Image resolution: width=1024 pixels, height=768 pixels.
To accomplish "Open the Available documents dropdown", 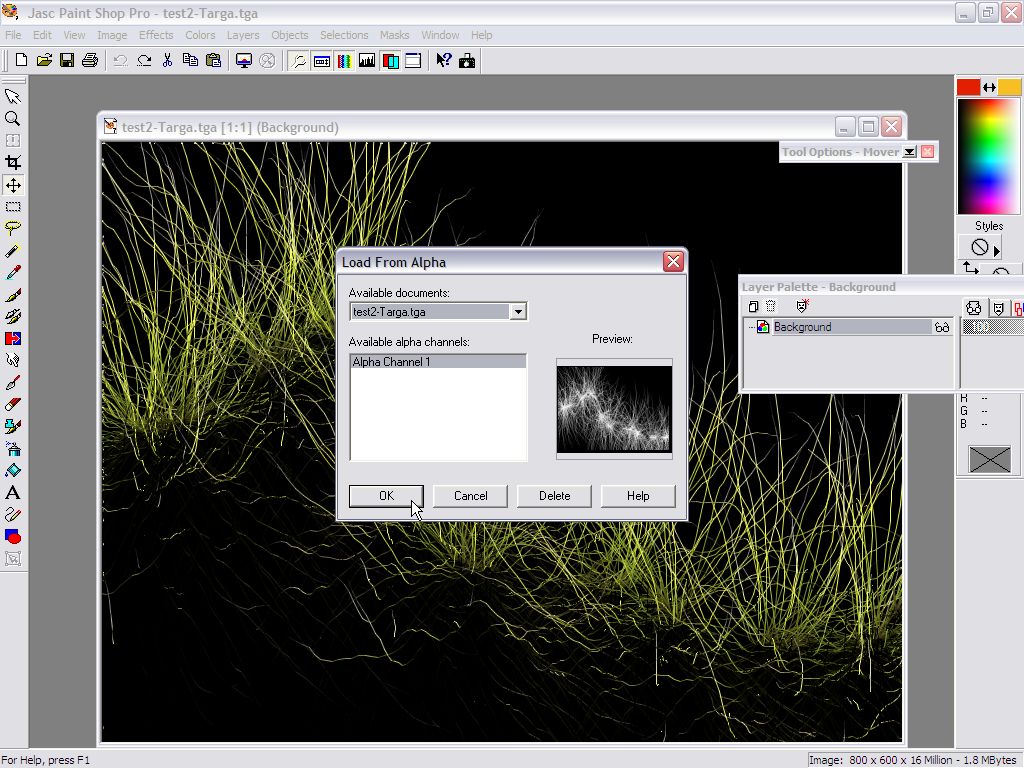I will [518, 312].
